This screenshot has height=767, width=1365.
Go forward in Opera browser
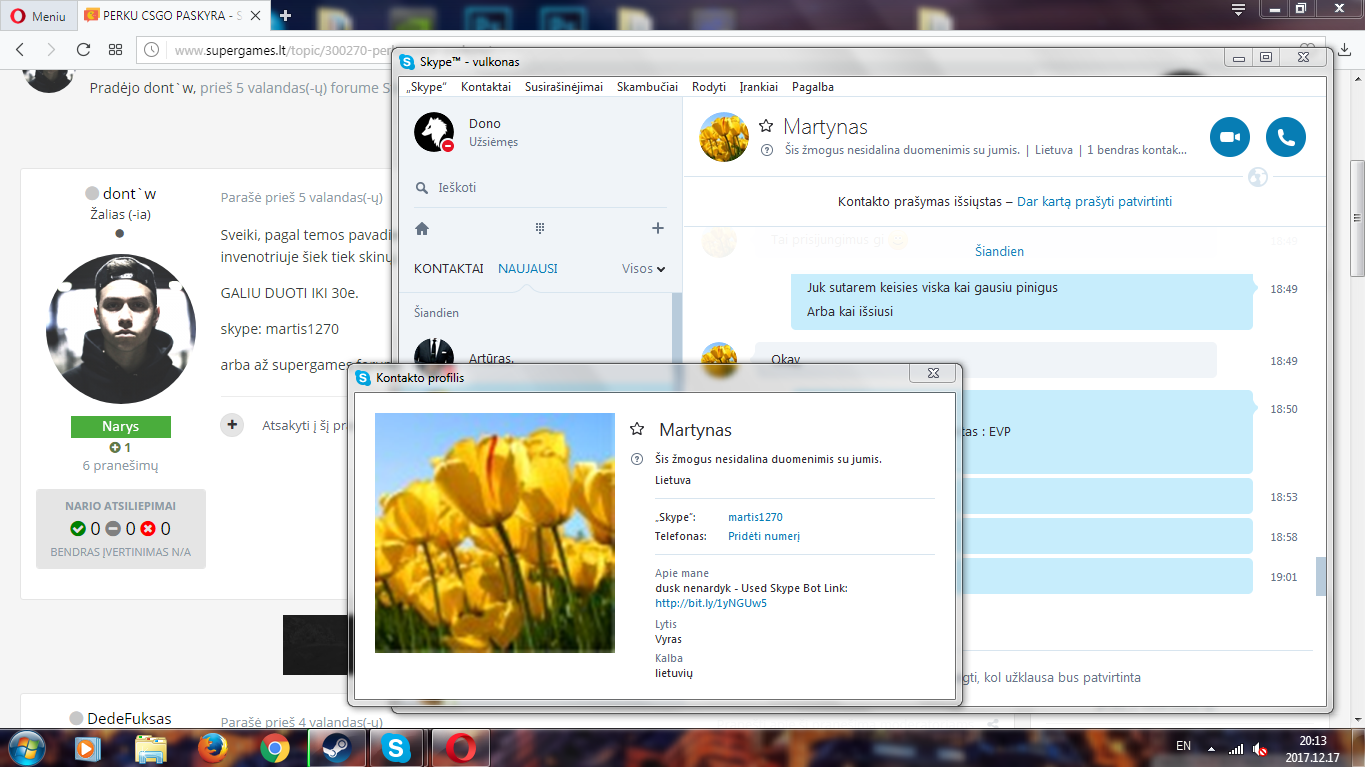(x=52, y=49)
